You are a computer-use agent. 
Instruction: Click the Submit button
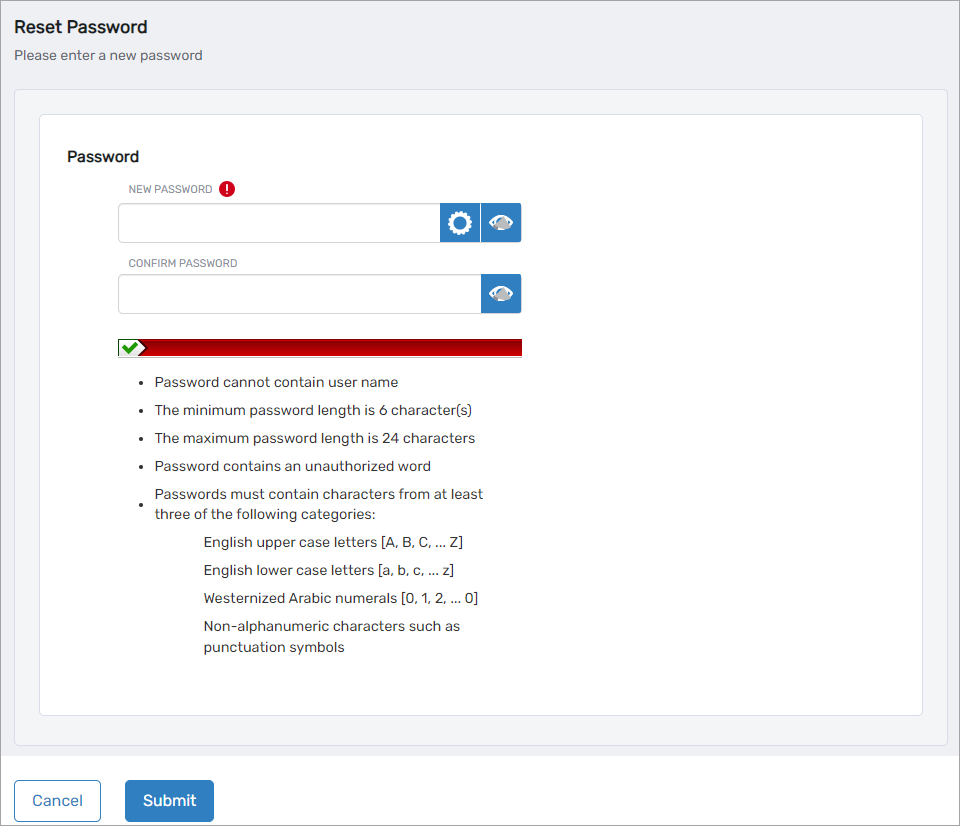(169, 800)
